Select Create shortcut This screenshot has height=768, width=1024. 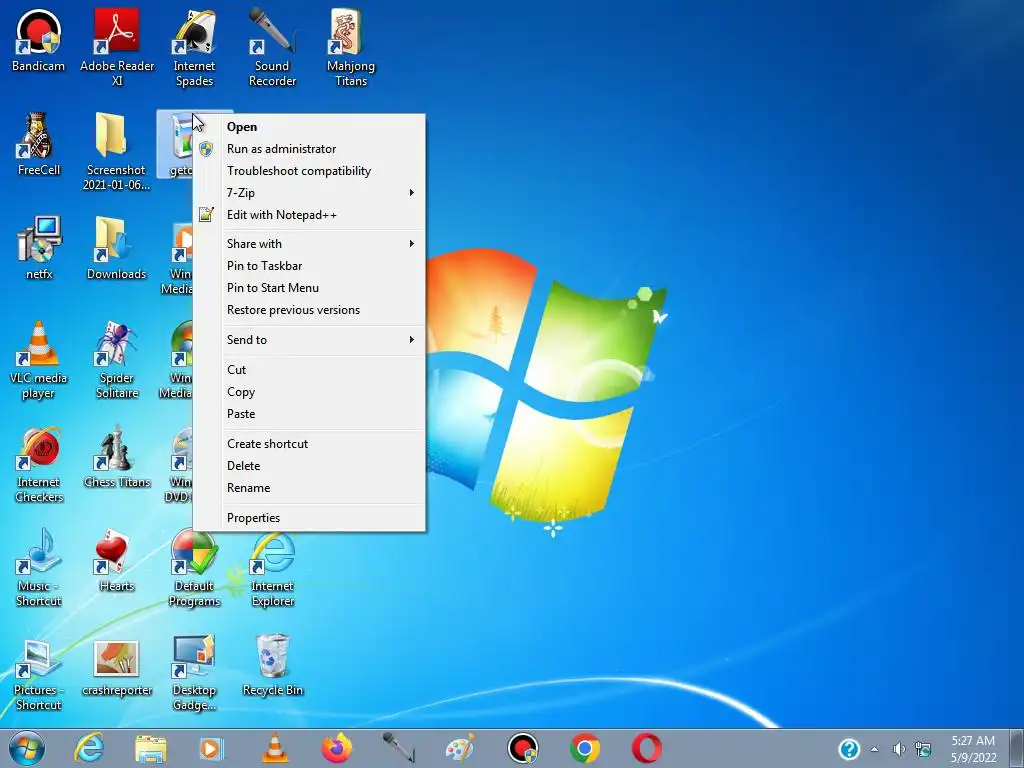coord(310,443)
